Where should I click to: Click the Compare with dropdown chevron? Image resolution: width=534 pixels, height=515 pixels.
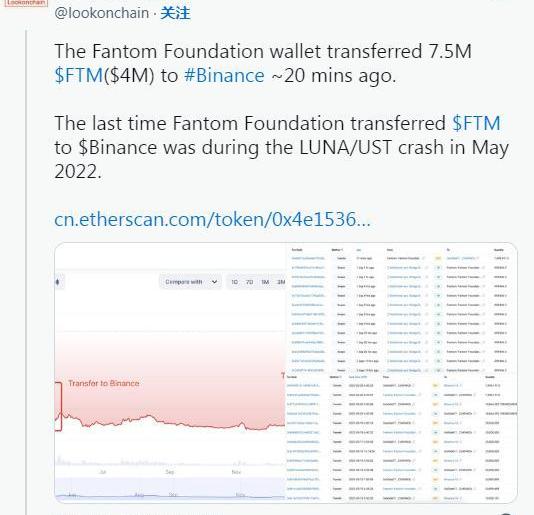(214, 282)
